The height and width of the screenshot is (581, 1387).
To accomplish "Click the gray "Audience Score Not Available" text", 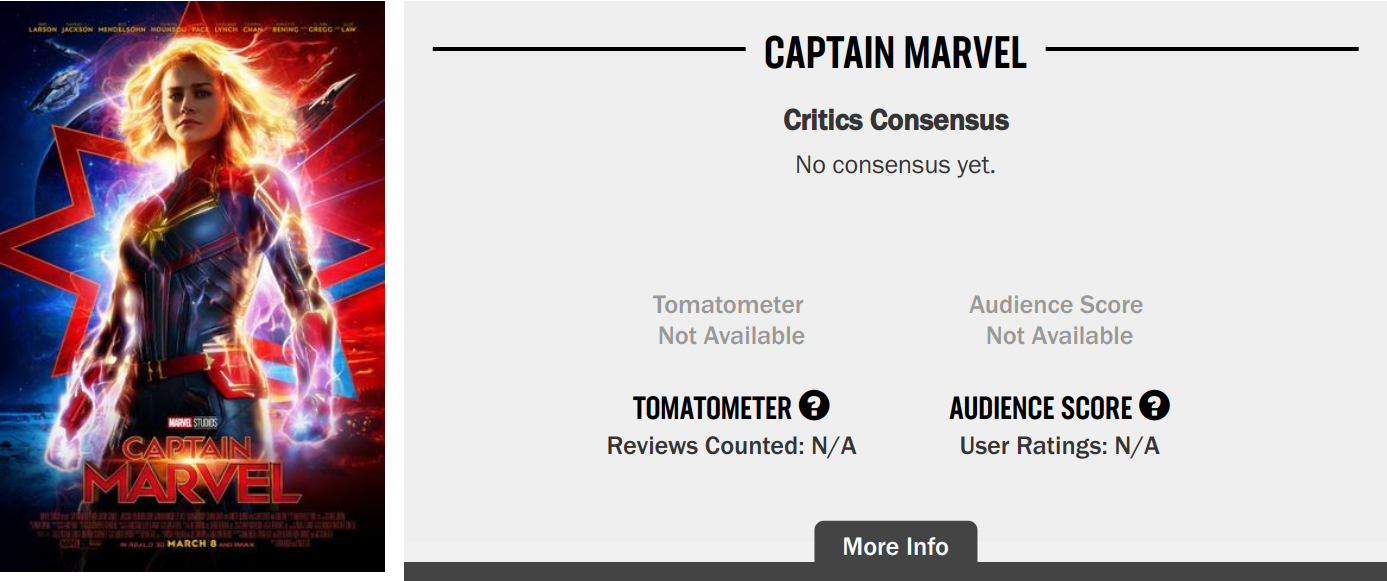I will (x=1058, y=320).
